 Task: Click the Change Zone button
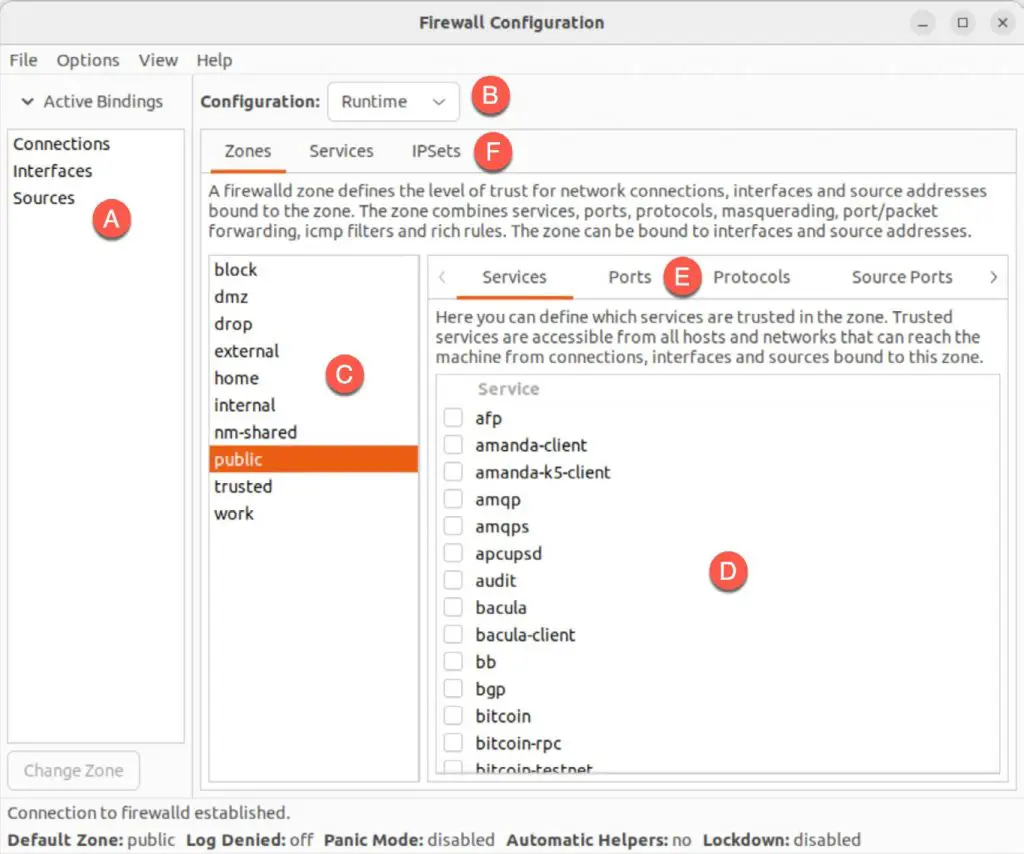(73, 770)
